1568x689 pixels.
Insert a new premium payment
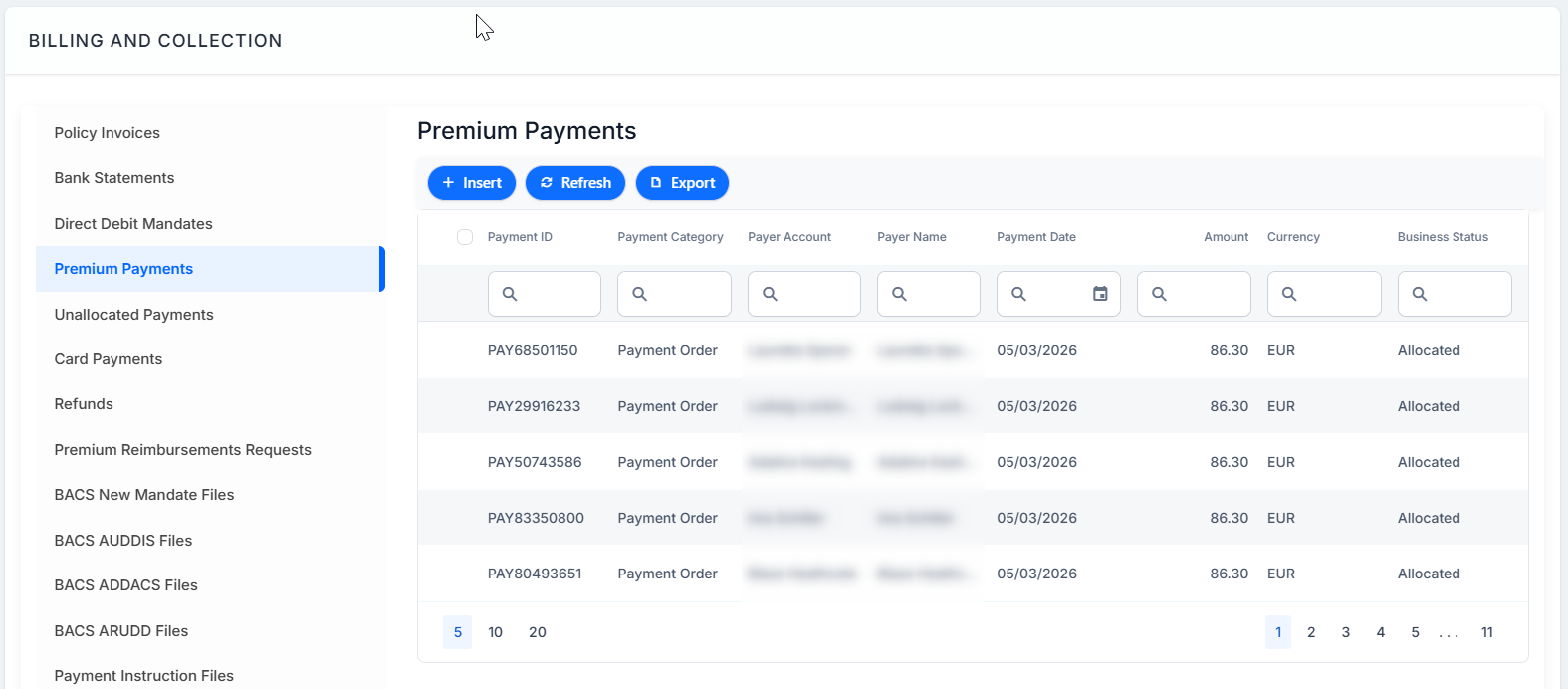tap(472, 183)
